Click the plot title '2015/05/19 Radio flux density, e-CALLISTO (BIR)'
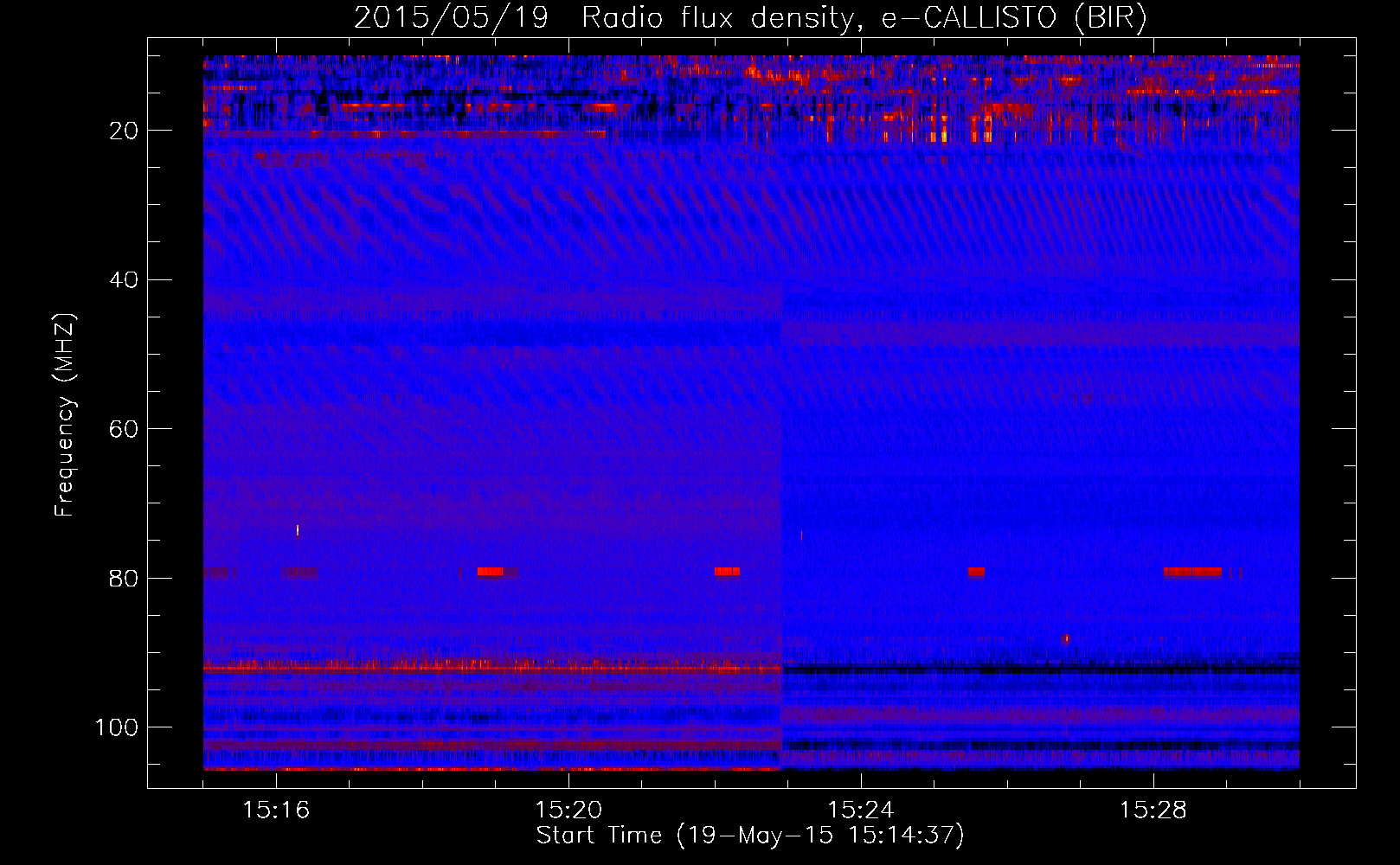The width and height of the screenshot is (1400, 865). (x=750, y=17)
